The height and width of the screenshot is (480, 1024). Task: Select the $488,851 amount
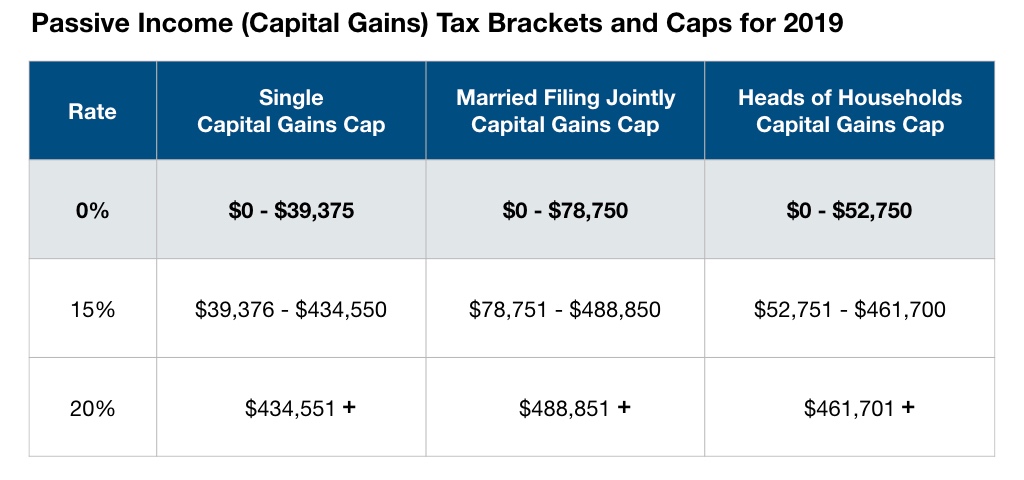click(x=564, y=408)
